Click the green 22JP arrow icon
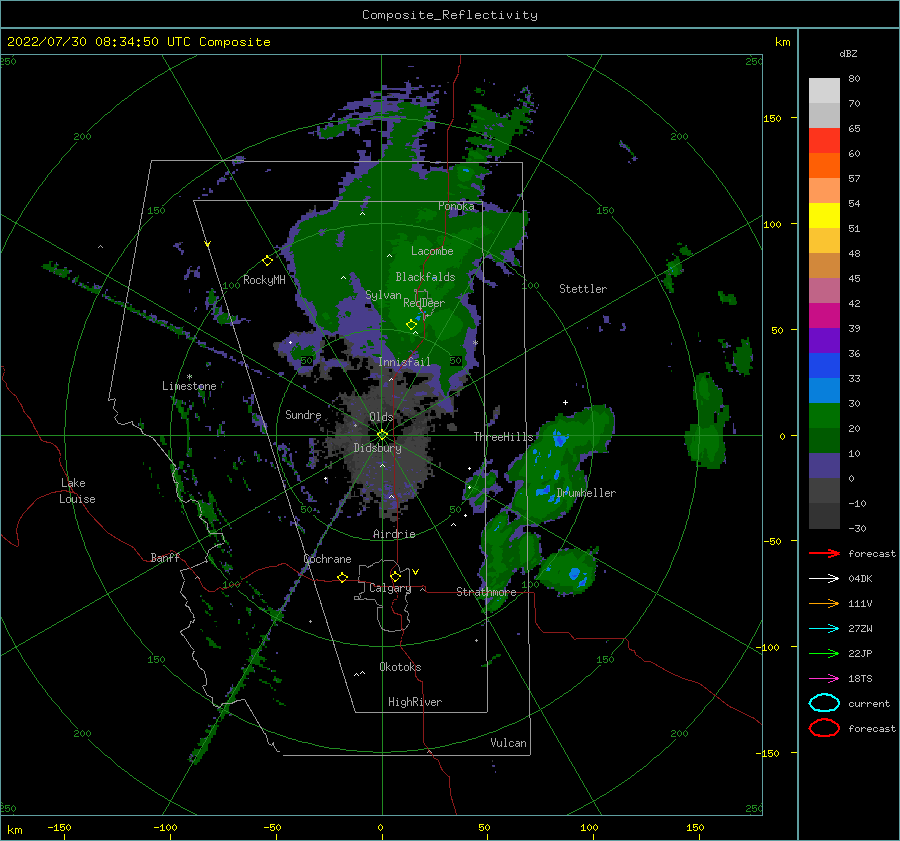 coord(824,653)
